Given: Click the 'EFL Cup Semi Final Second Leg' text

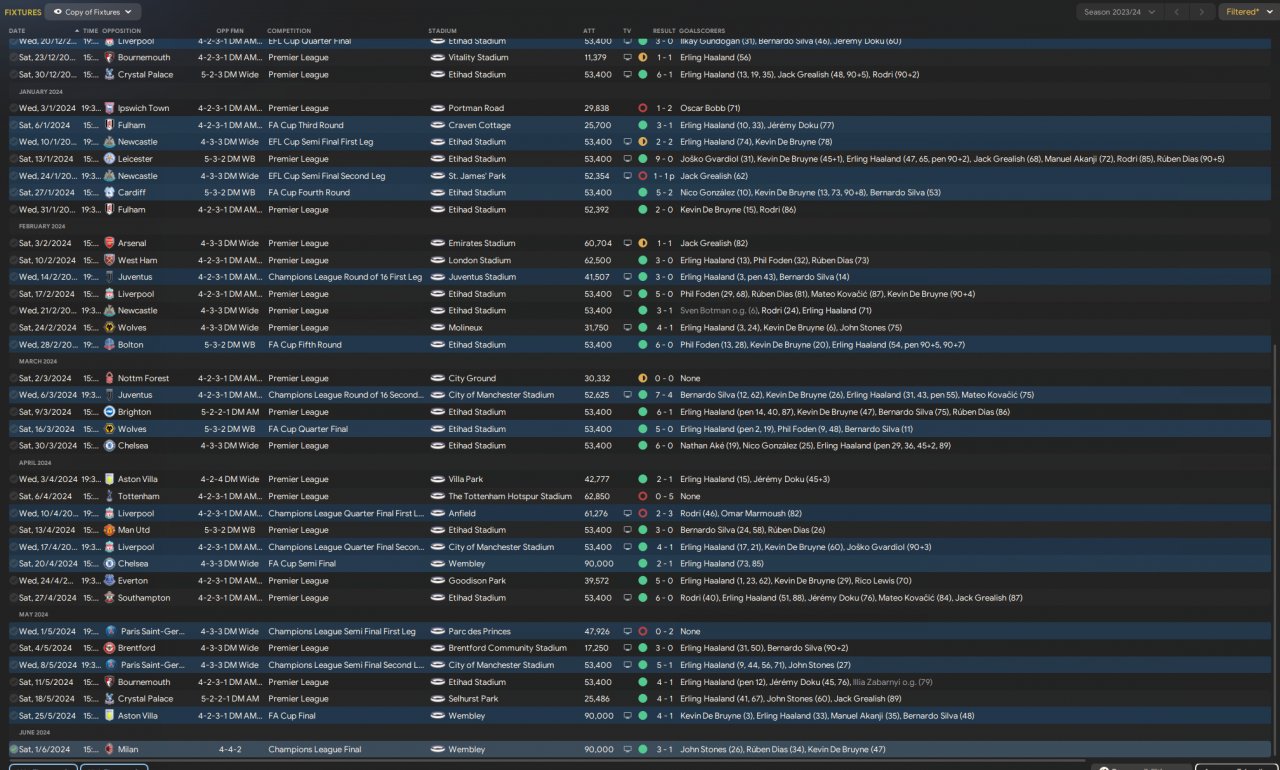Looking at the screenshot, I should (326, 176).
